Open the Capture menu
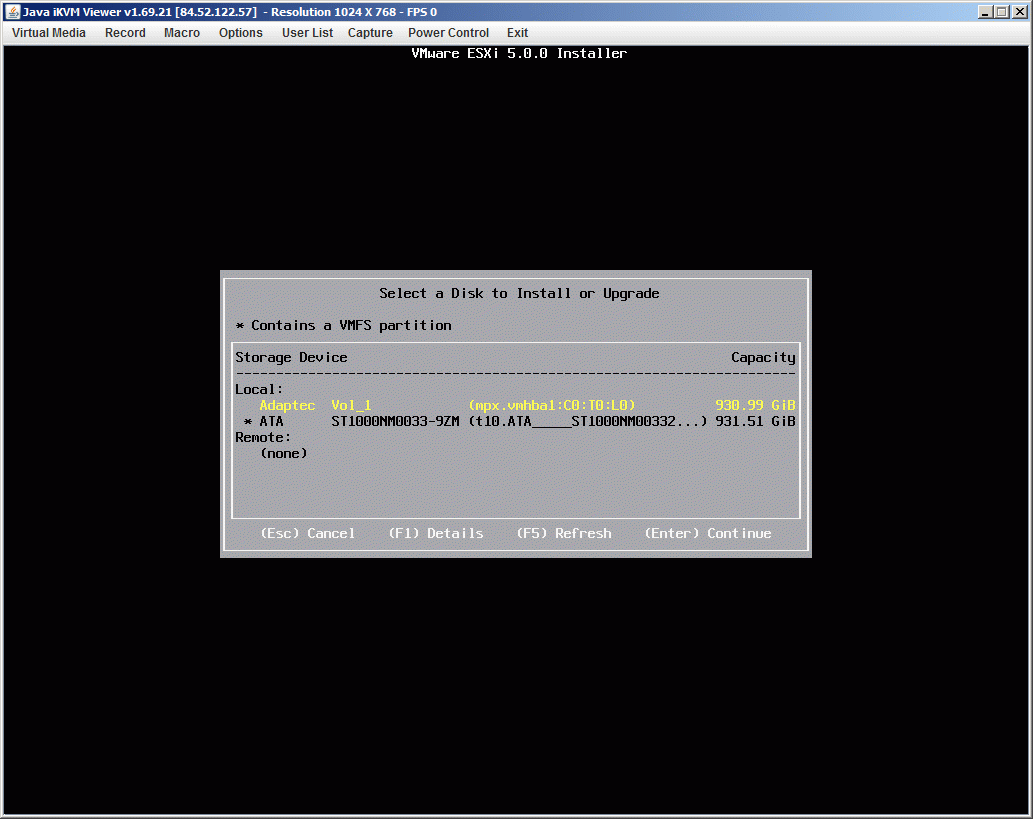The image size is (1033, 819). pos(370,33)
